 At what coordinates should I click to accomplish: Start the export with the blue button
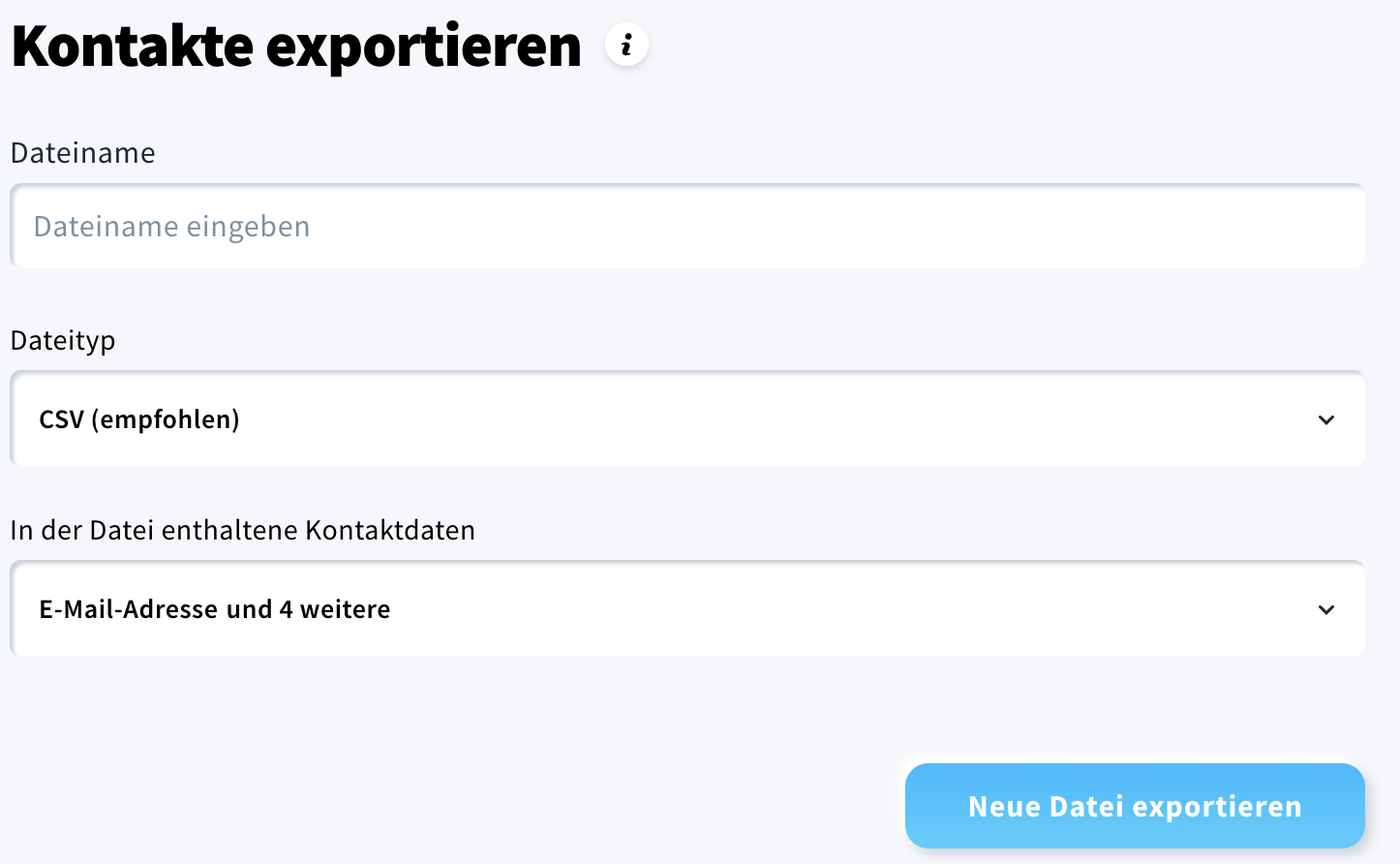click(x=1134, y=805)
